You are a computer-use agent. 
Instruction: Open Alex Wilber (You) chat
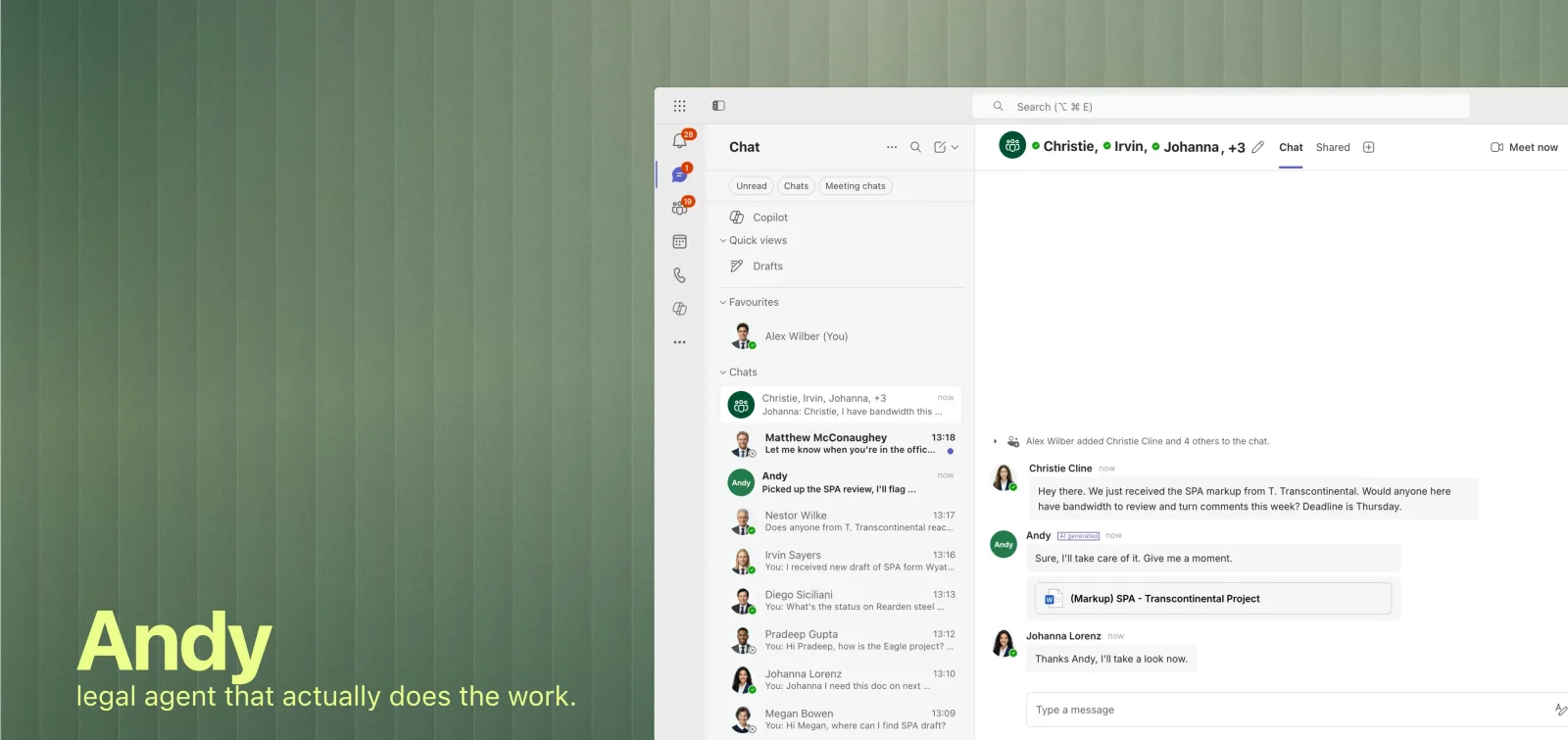tap(840, 336)
